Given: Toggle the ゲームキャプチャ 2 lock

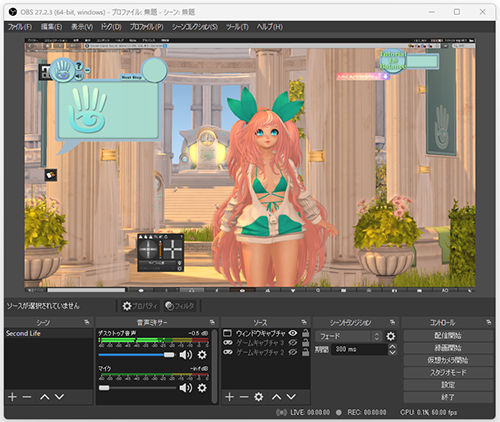Looking at the screenshot, I should [305, 352].
